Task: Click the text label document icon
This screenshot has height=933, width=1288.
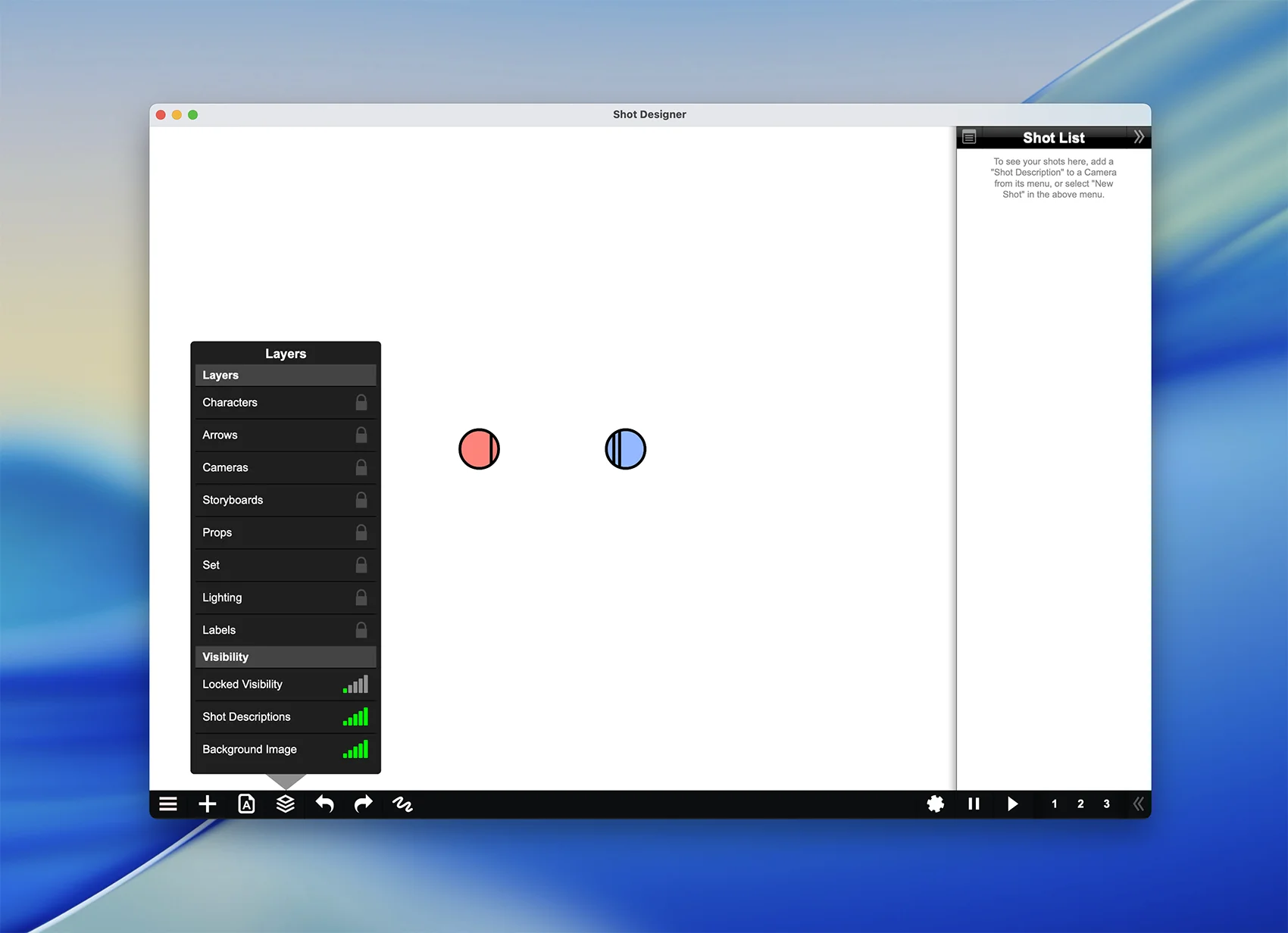Action: [x=246, y=804]
